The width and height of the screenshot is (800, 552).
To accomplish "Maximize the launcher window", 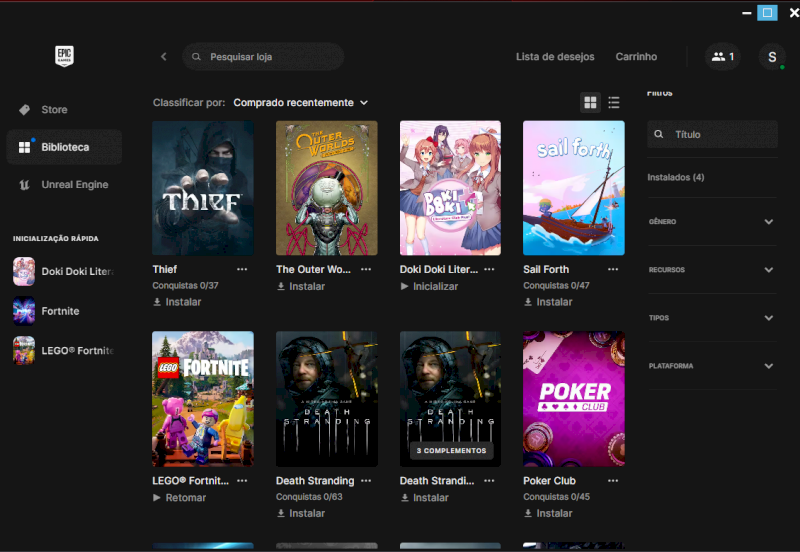I will [x=767, y=13].
